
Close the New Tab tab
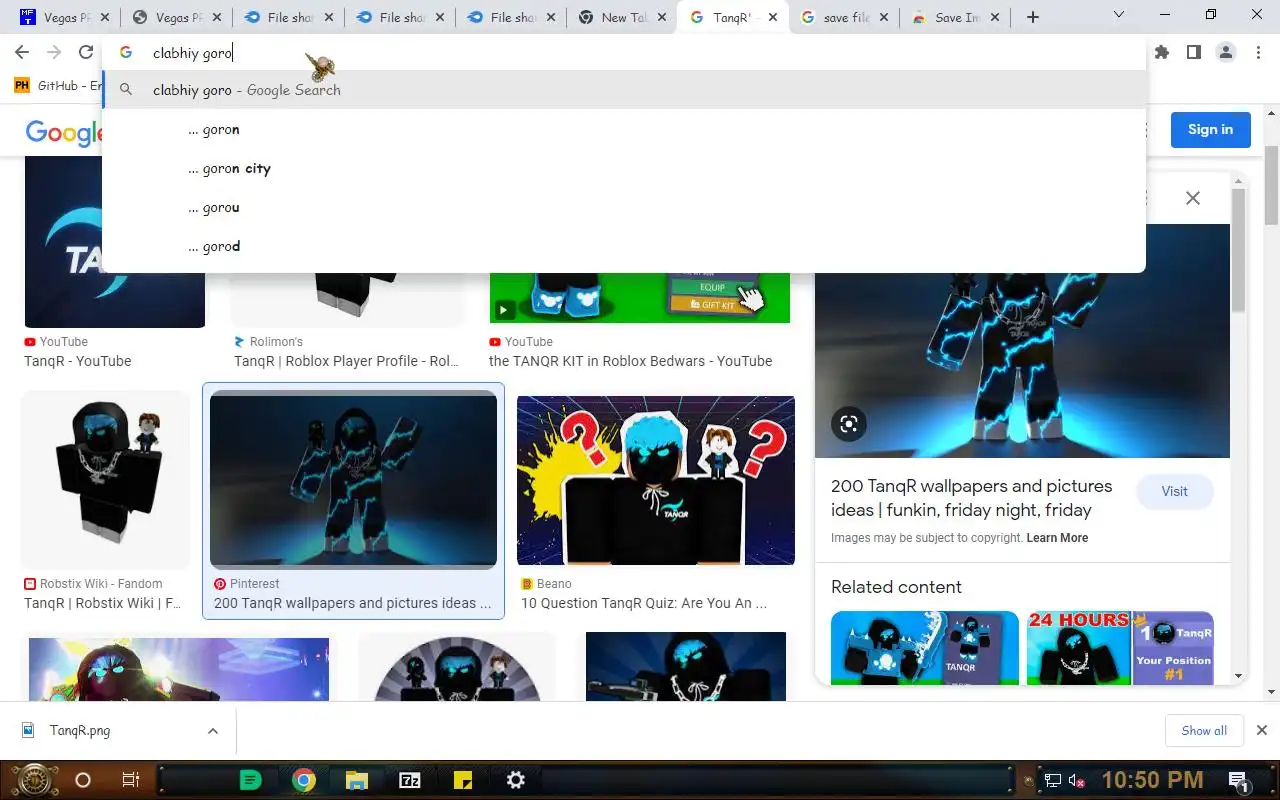click(661, 17)
